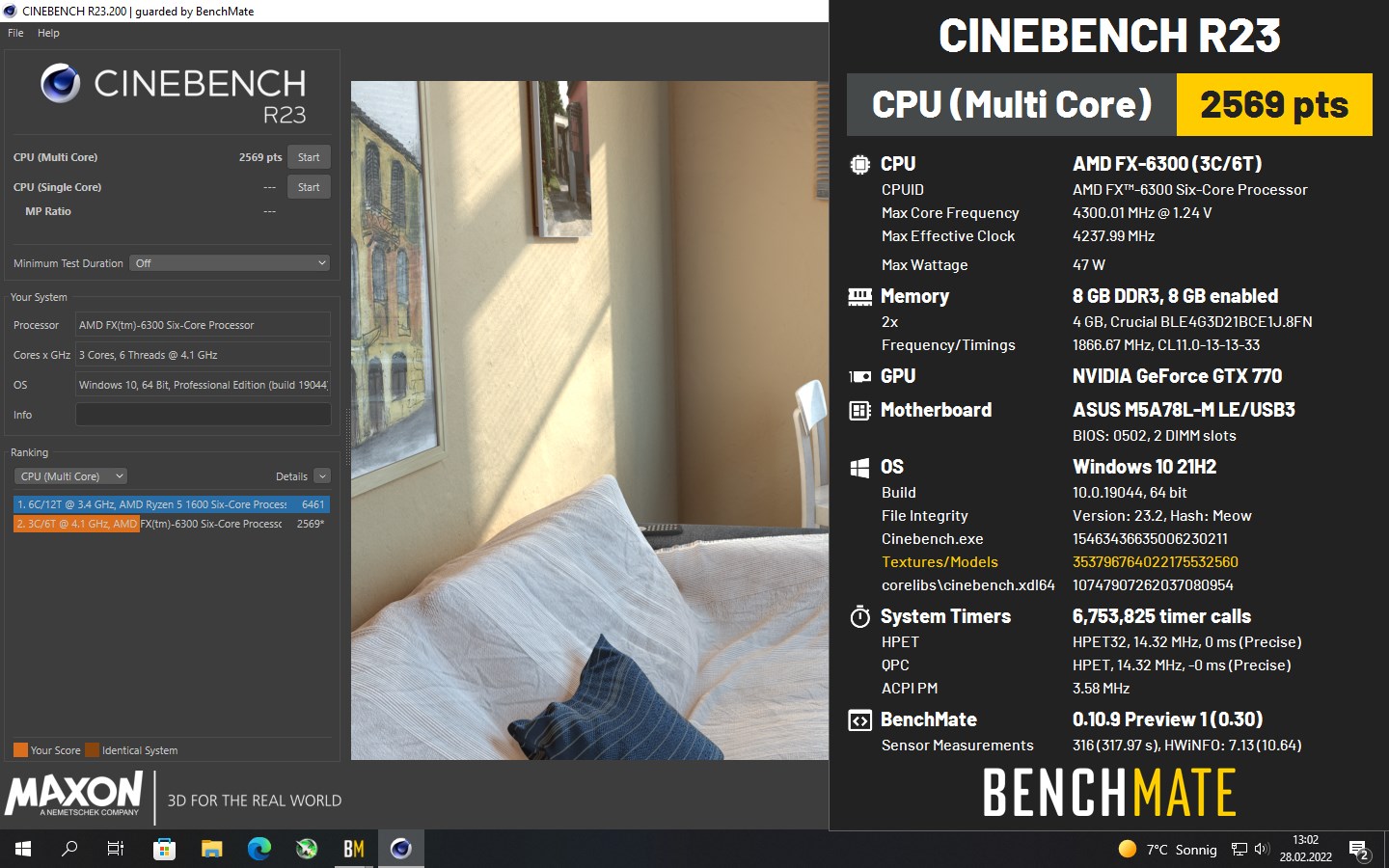
Task: Click the Max Wattage 47 W value
Action: [1089, 265]
